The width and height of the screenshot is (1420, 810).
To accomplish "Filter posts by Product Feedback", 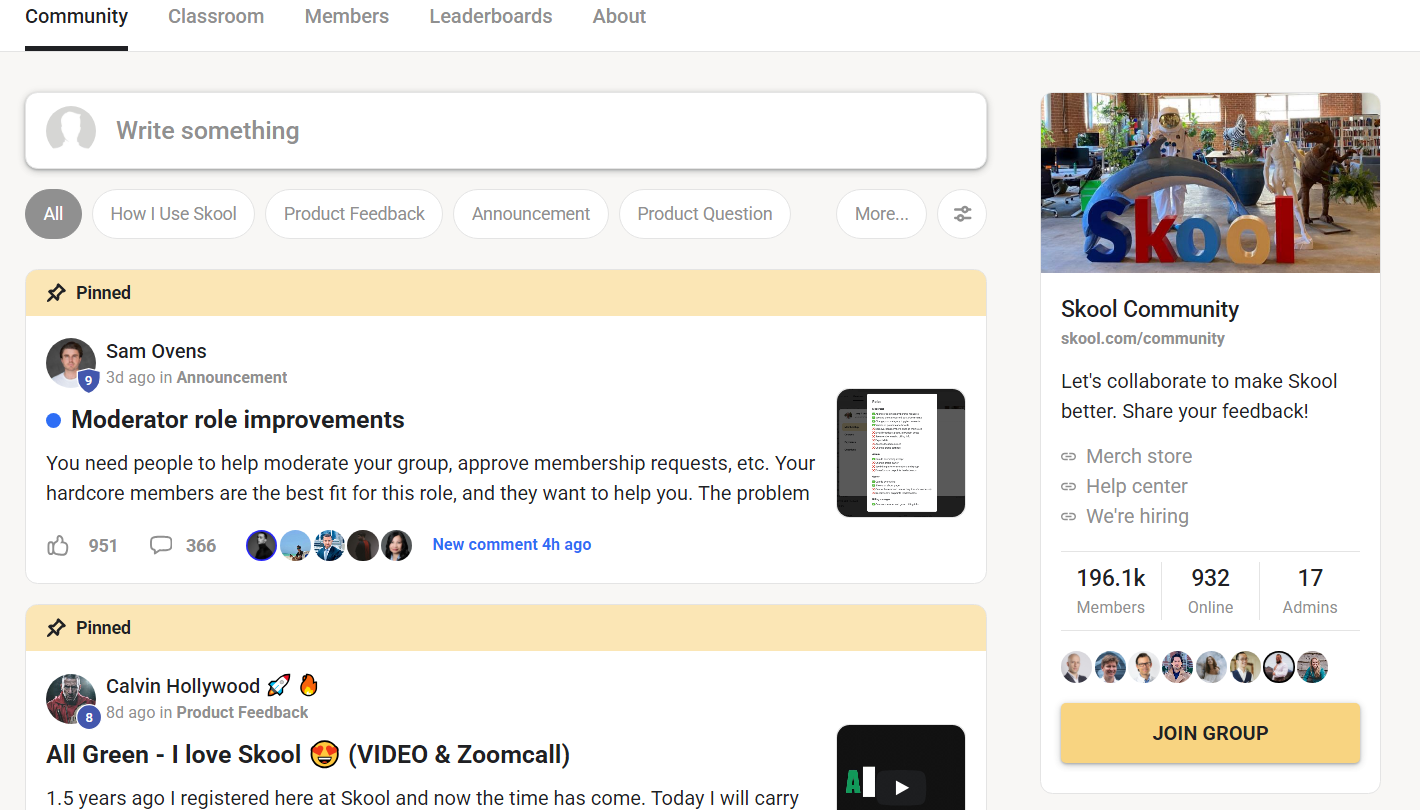I will click(x=354, y=214).
